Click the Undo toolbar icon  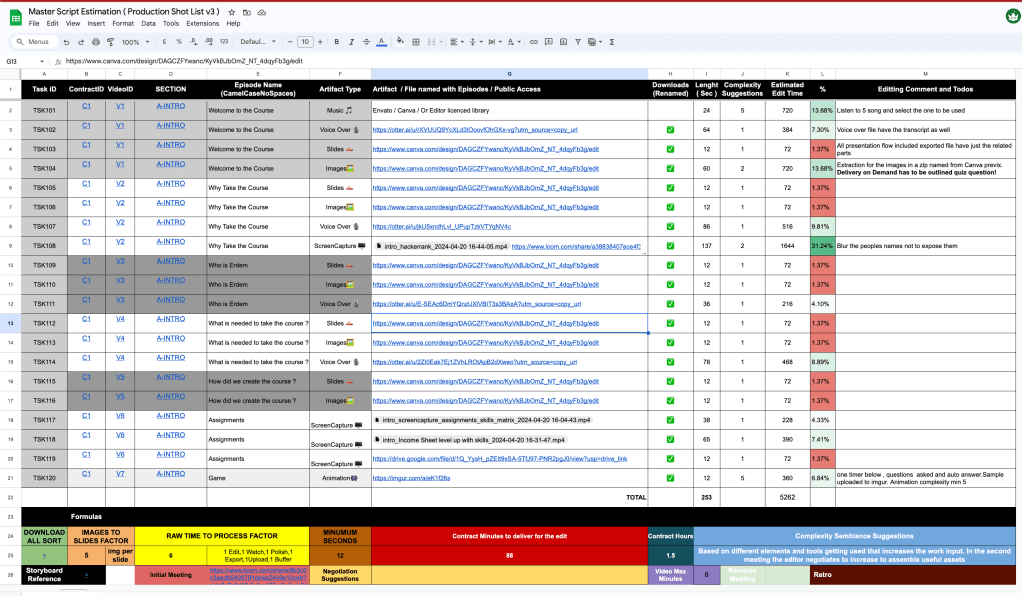pos(66,42)
